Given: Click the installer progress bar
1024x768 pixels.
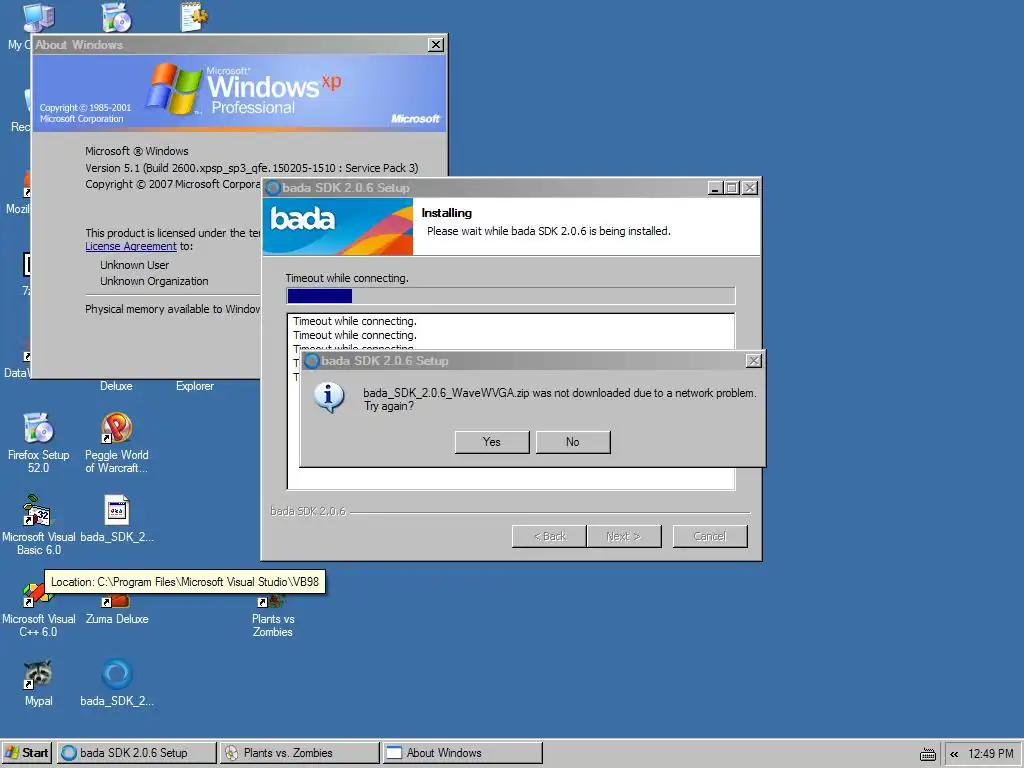Looking at the screenshot, I should pyautogui.click(x=511, y=296).
